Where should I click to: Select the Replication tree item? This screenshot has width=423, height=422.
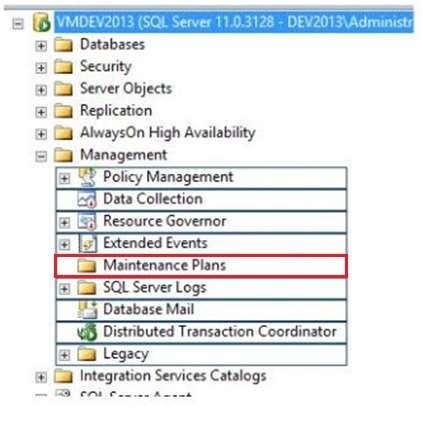tap(116, 111)
